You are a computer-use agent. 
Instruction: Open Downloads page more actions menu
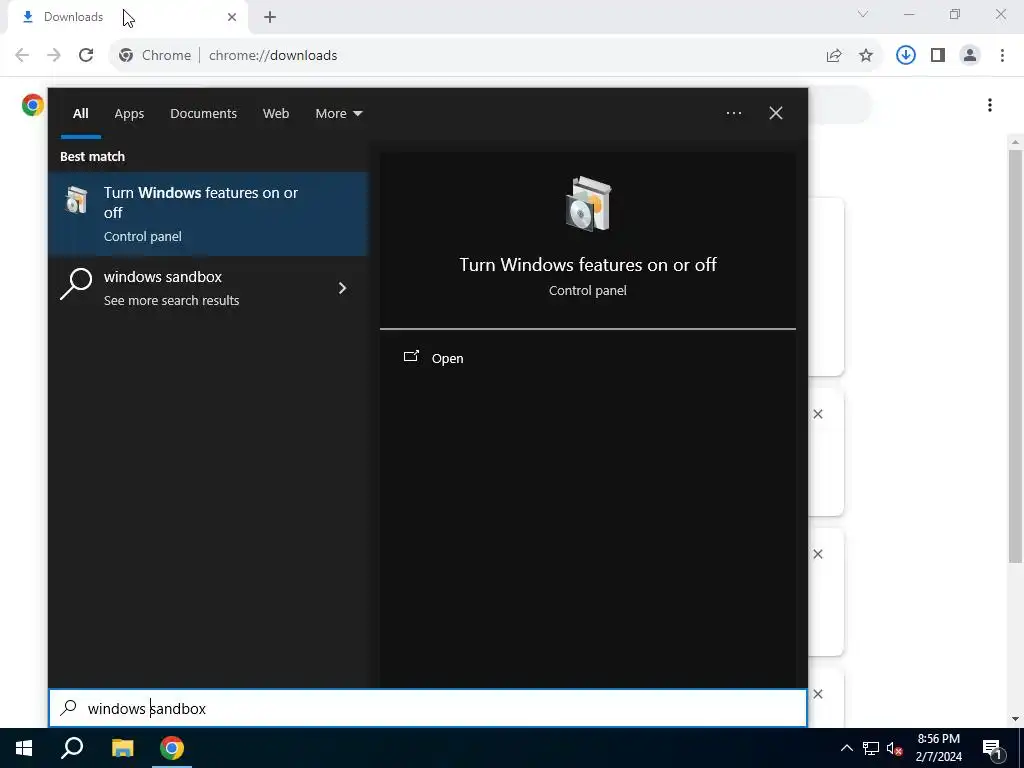coord(990,105)
